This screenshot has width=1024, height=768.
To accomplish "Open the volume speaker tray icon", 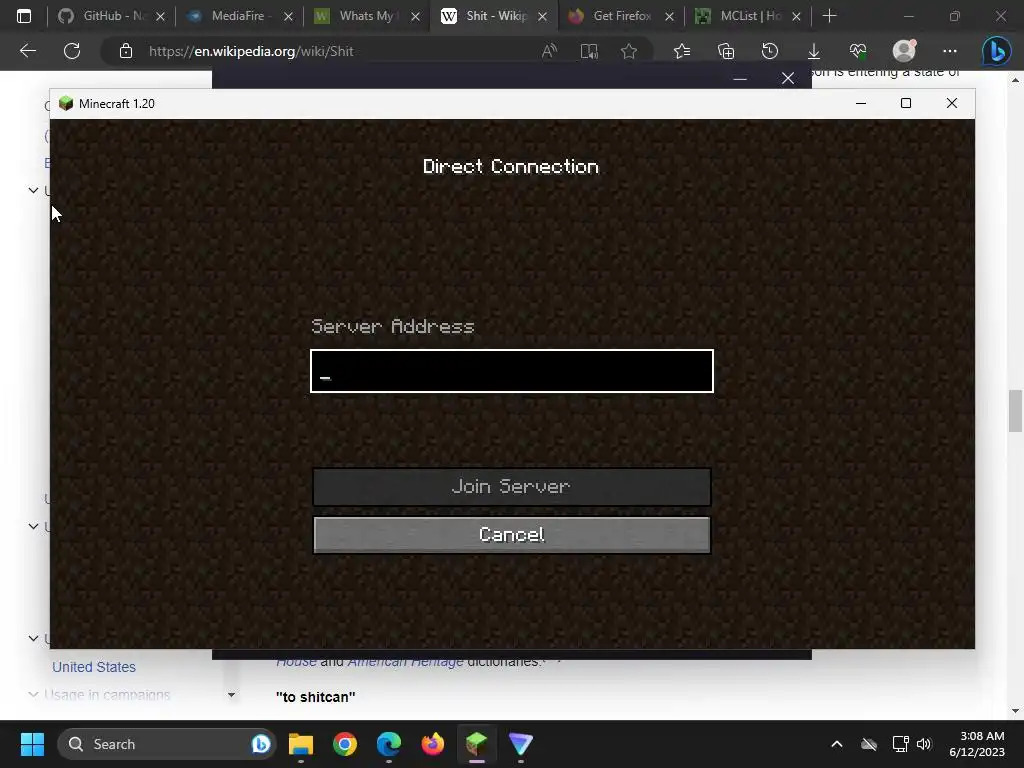I will click(x=924, y=744).
